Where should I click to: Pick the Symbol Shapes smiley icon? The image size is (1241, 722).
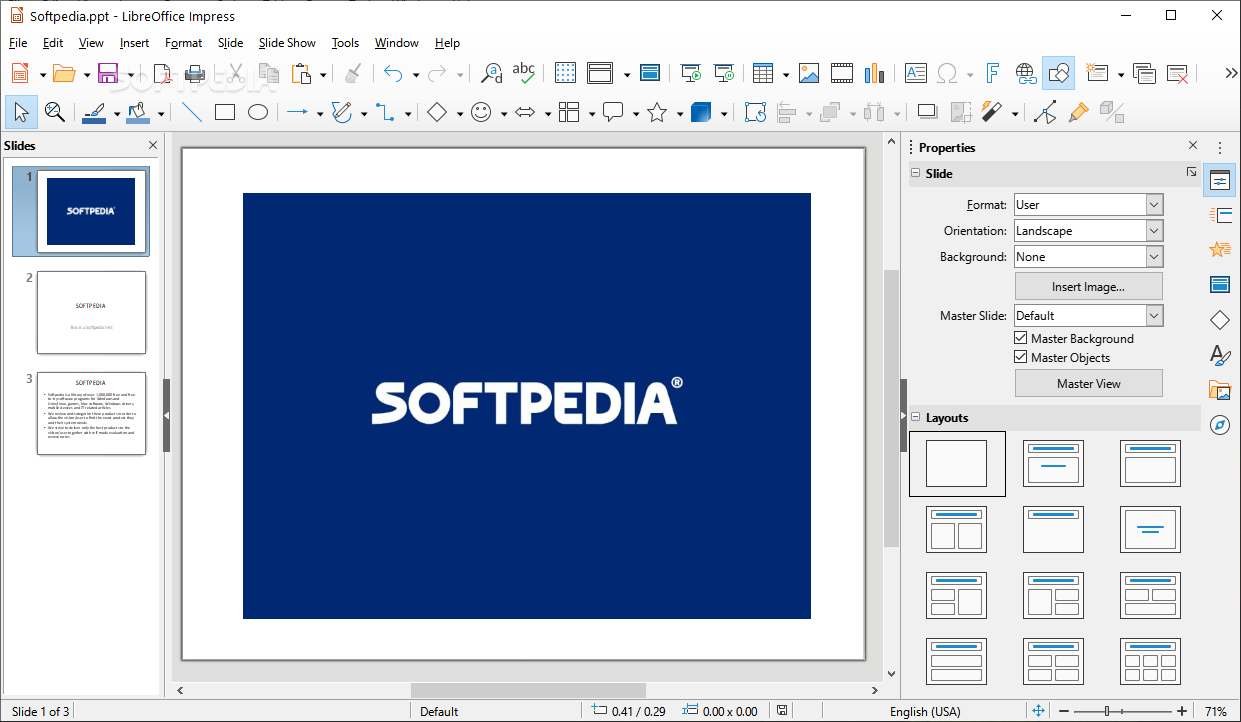(x=481, y=112)
